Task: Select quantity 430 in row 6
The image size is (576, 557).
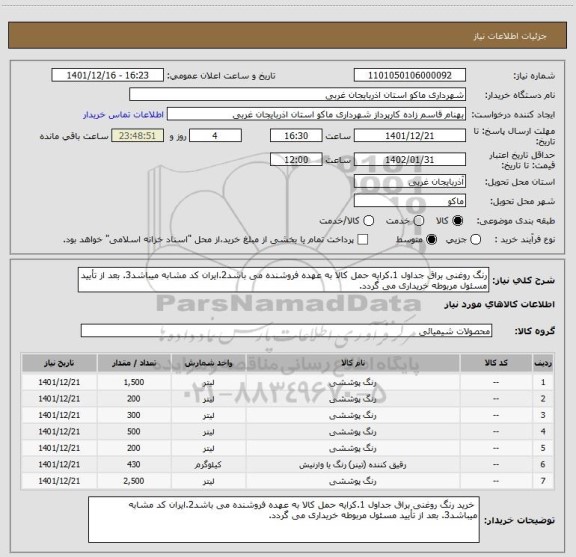Action: (x=134, y=464)
